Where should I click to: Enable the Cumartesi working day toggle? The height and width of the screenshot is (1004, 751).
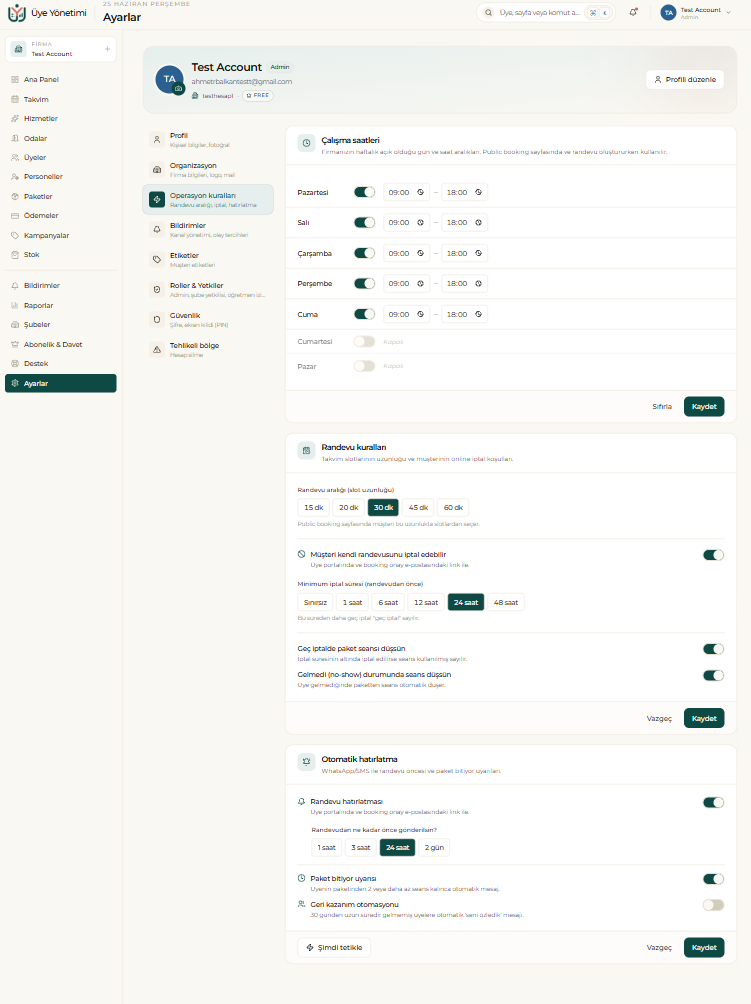364,341
